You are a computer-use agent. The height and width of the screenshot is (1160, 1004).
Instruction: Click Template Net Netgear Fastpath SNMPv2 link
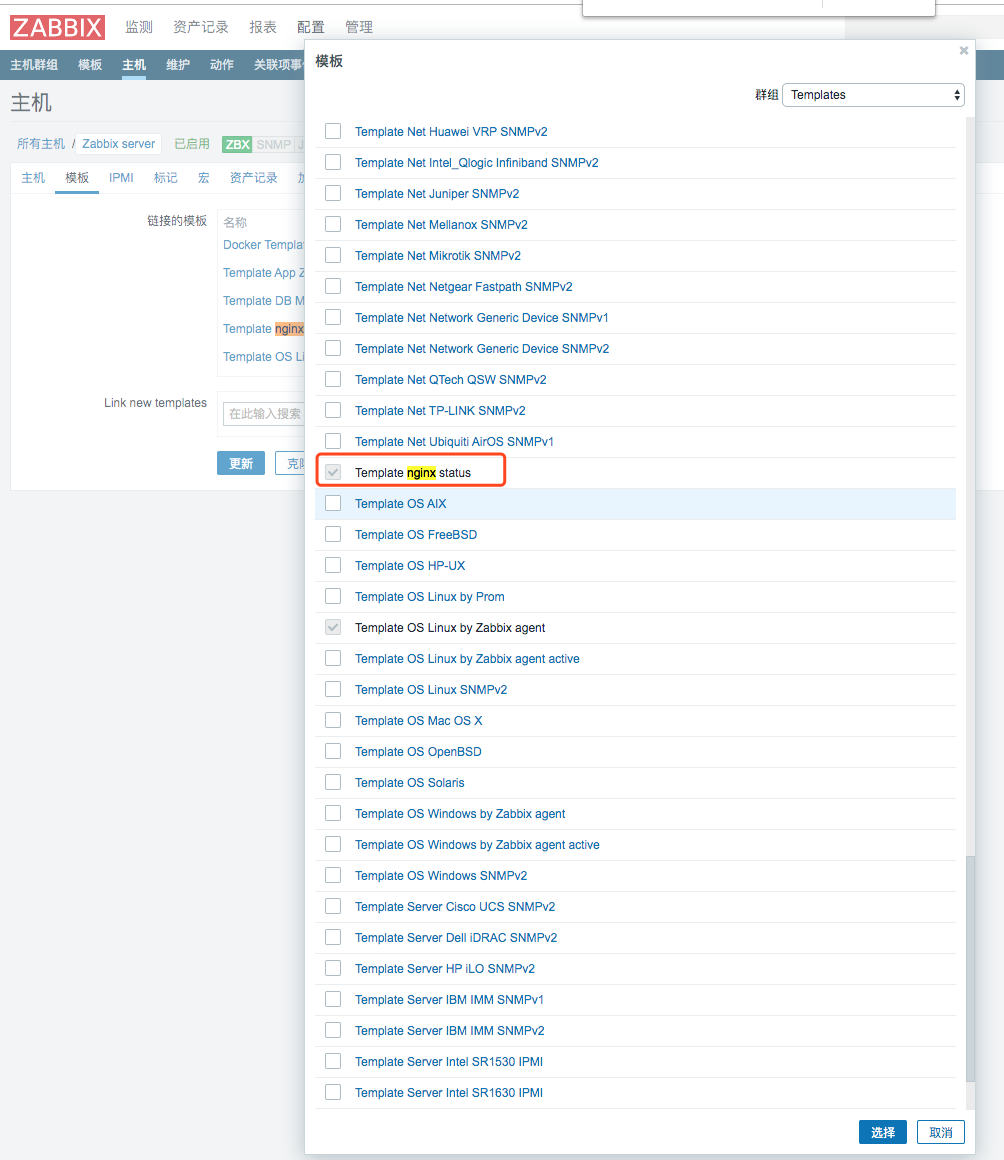[463, 287]
